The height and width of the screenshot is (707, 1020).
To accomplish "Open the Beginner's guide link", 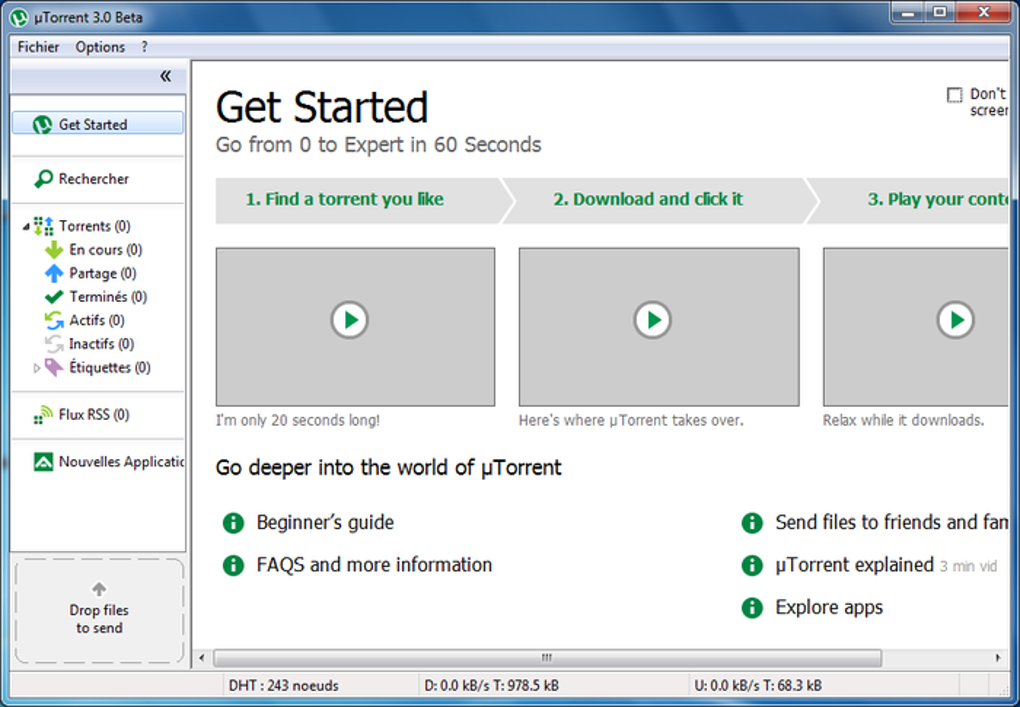I will click(x=325, y=522).
